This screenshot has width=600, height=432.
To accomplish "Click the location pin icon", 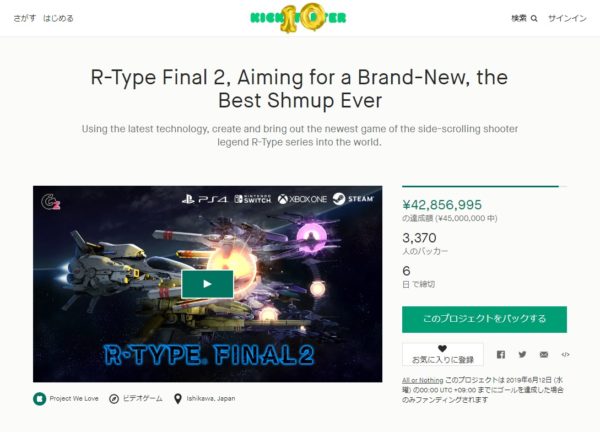I will pos(178,399).
